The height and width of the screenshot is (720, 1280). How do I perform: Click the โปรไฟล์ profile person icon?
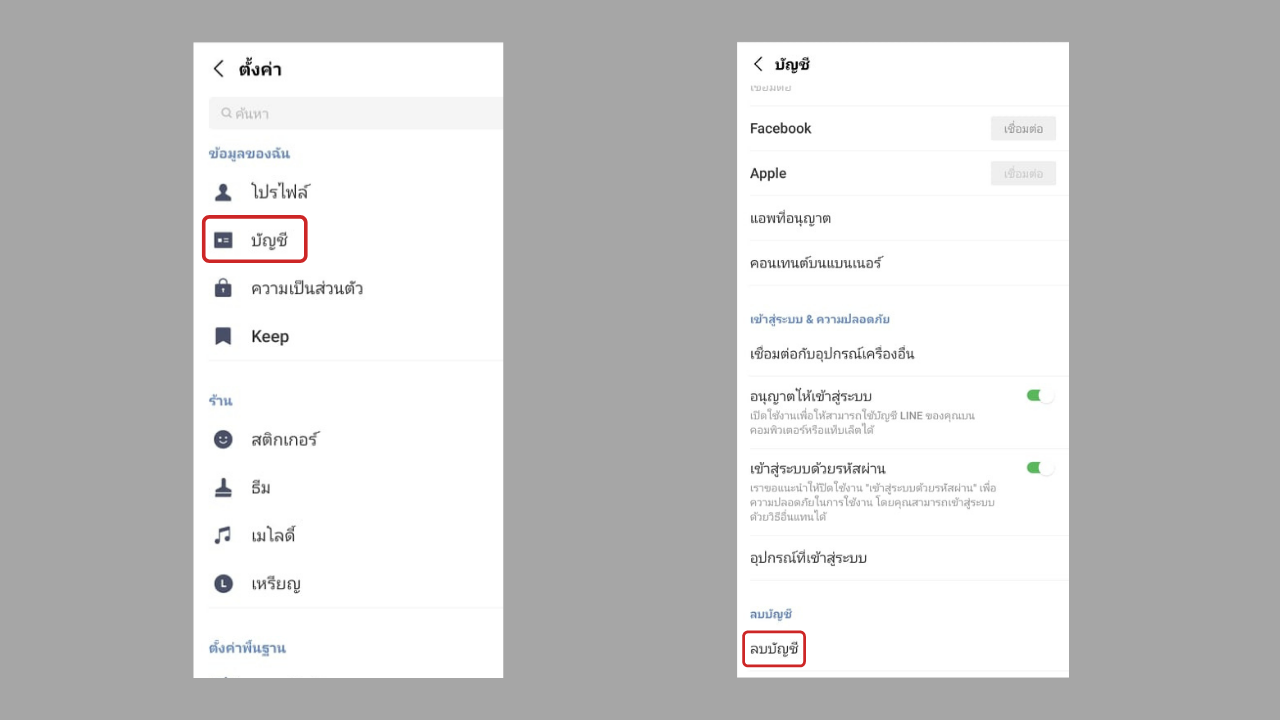223,192
